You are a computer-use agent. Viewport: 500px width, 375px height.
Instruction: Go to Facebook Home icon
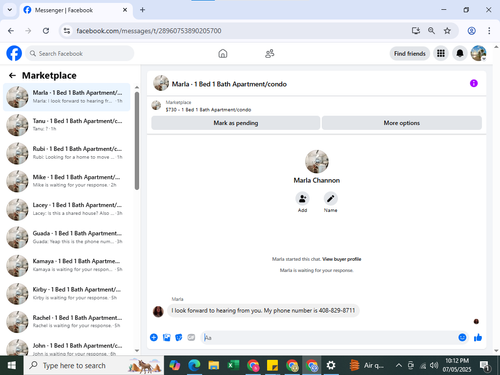pyautogui.click(x=223, y=54)
